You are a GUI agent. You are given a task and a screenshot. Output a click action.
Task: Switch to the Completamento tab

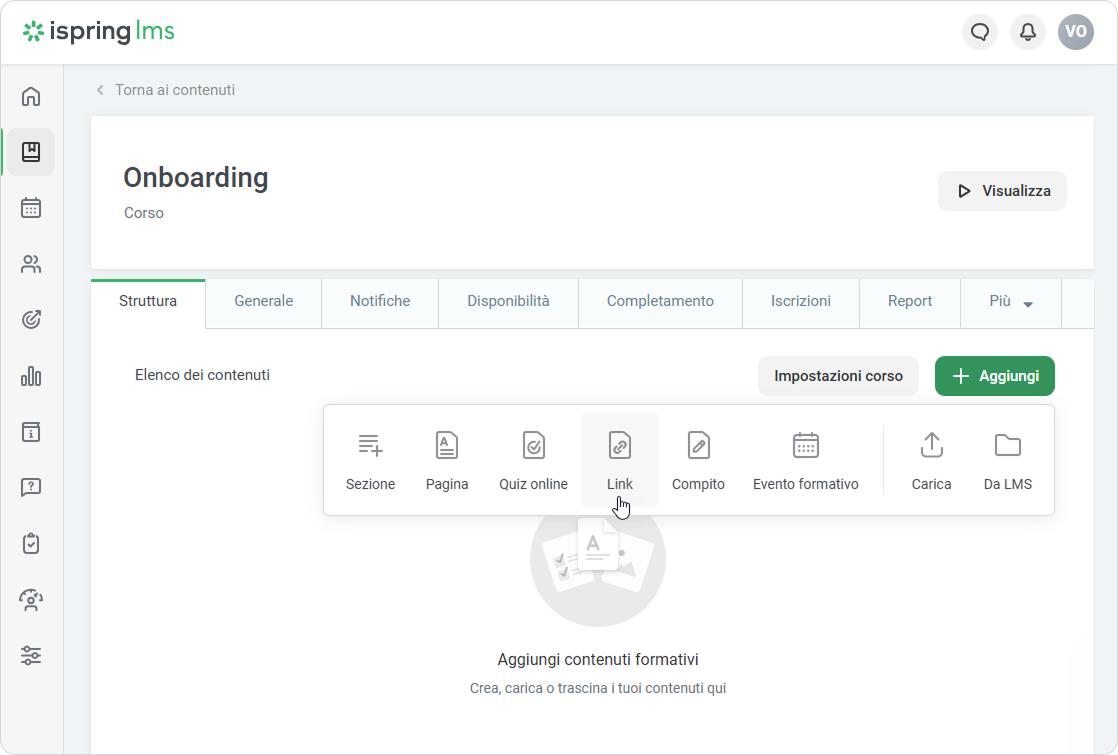tap(660, 301)
